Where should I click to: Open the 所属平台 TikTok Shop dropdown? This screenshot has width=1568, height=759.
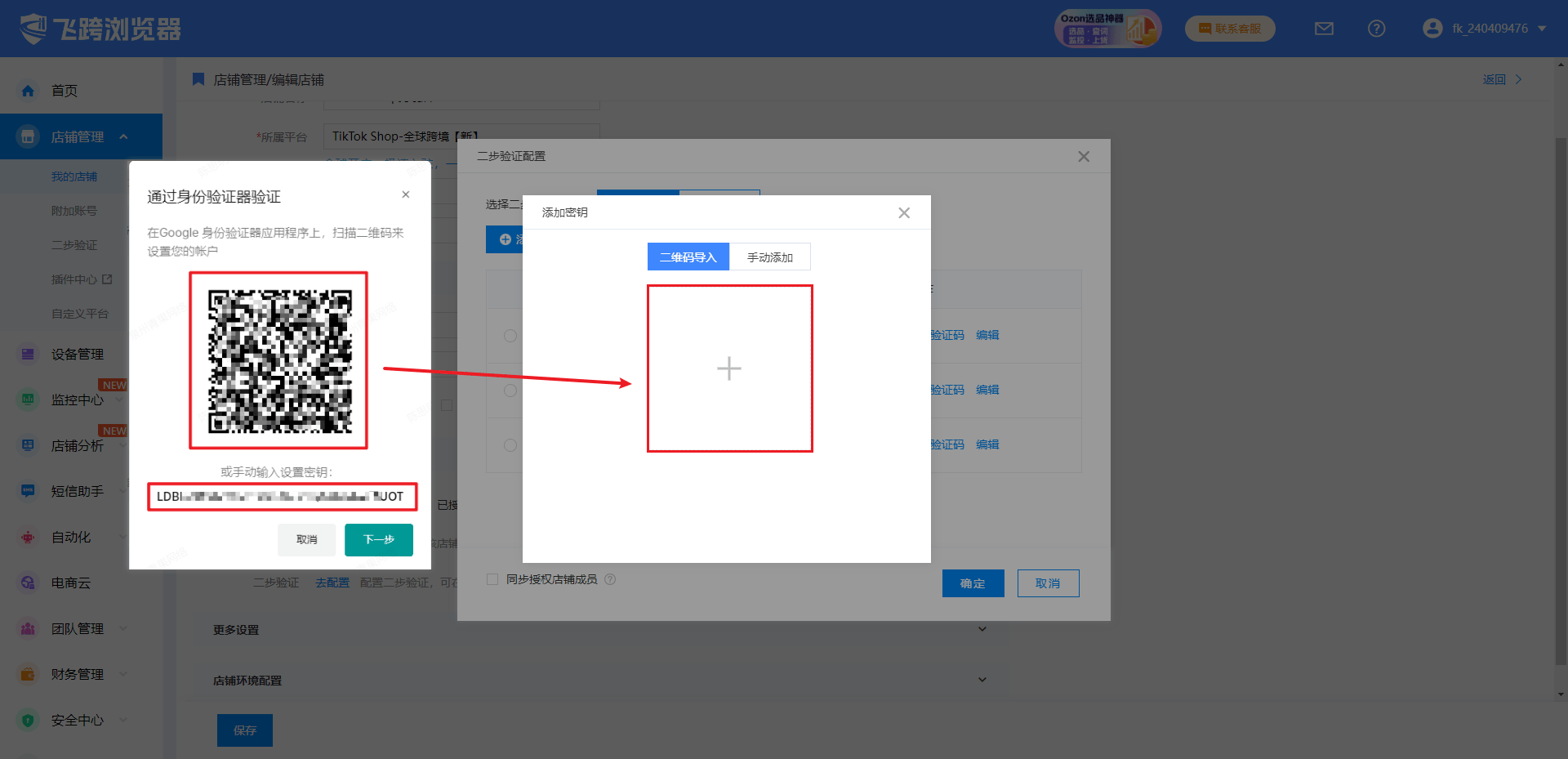coord(461,136)
